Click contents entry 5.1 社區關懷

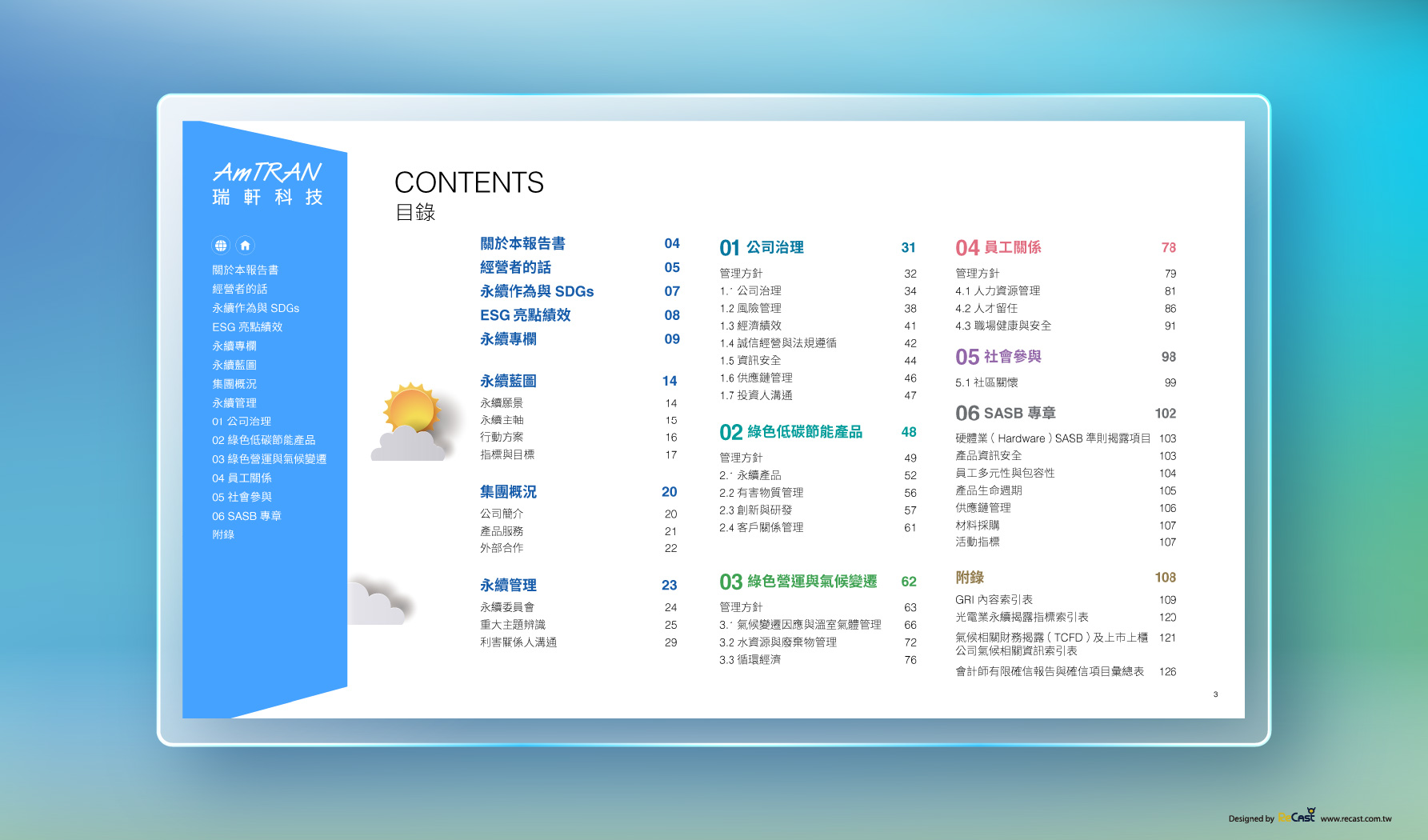(x=986, y=382)
